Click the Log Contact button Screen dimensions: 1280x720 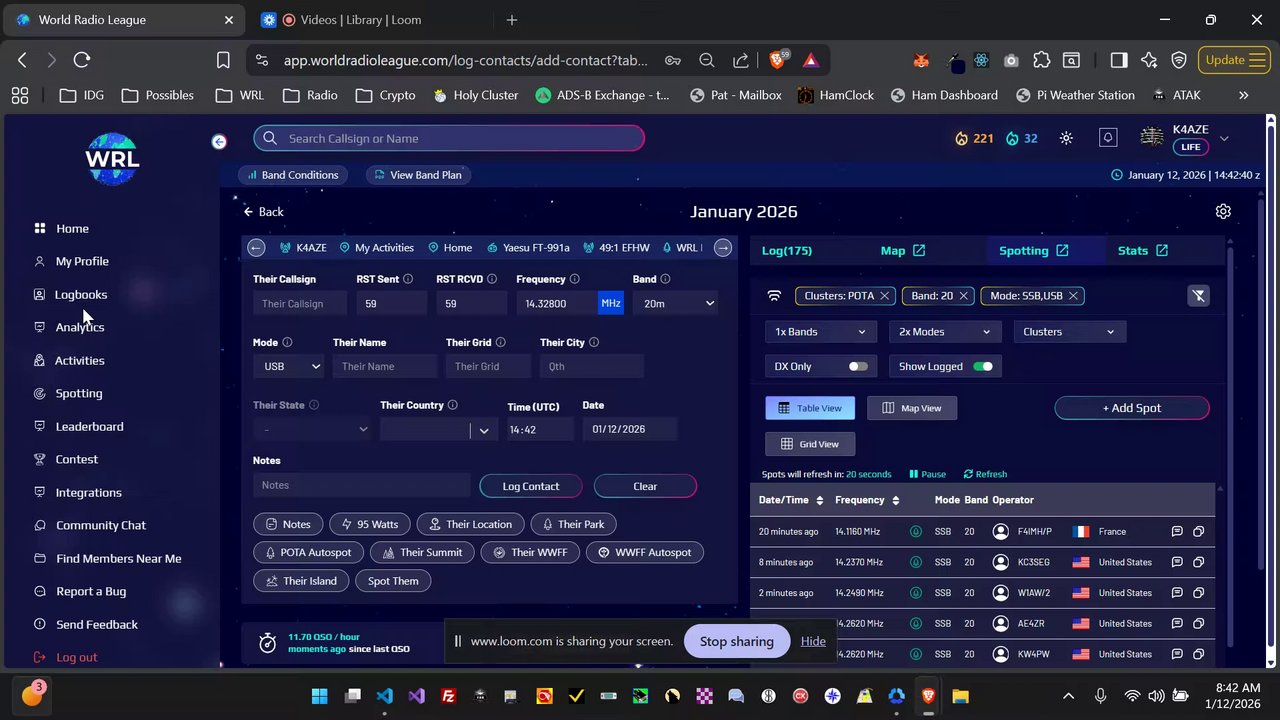coord(530,486)
